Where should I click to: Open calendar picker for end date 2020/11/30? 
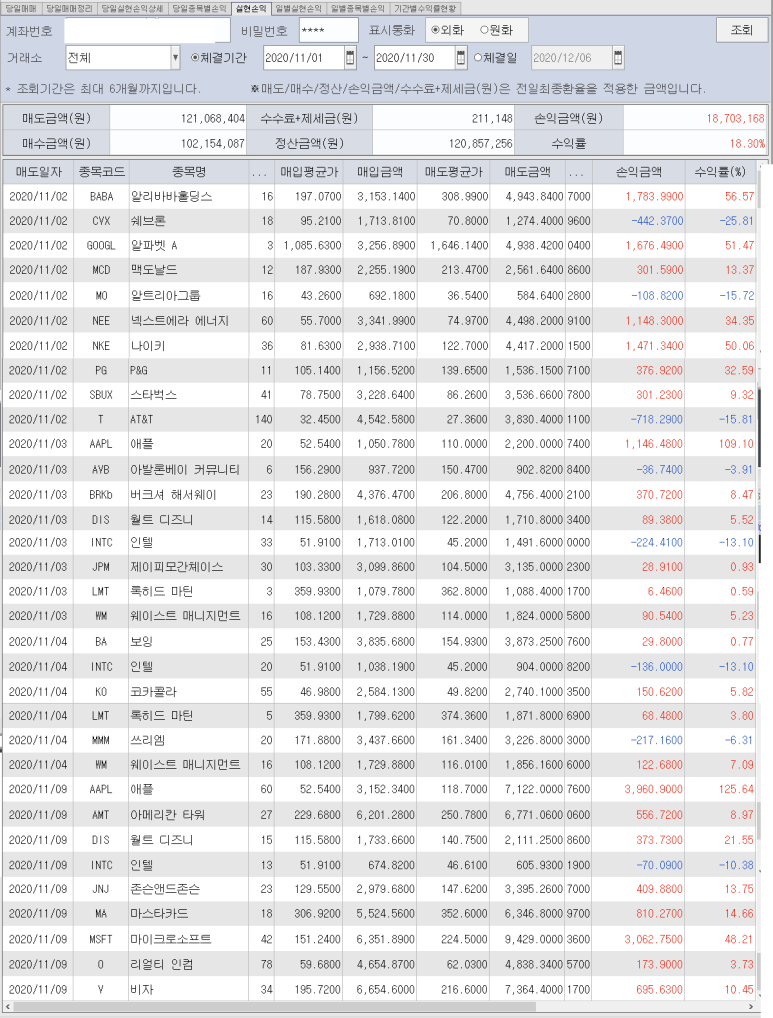pos(461,58)
